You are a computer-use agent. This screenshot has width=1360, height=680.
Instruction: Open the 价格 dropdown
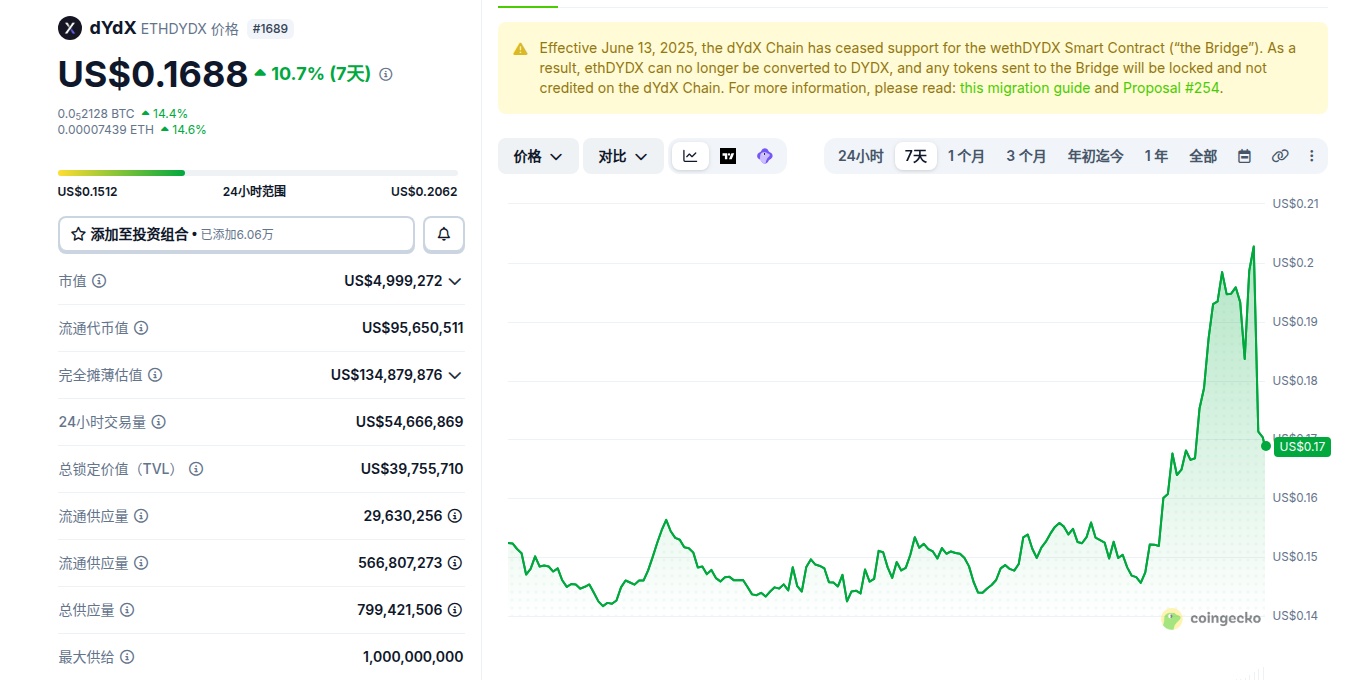(538, 156)
